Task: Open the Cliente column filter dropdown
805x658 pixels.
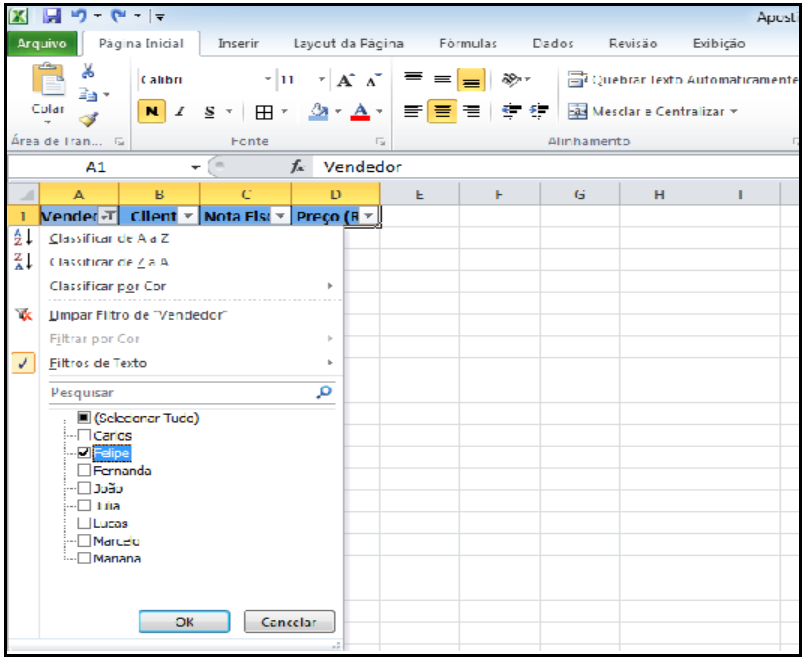Action: (187, 216)
